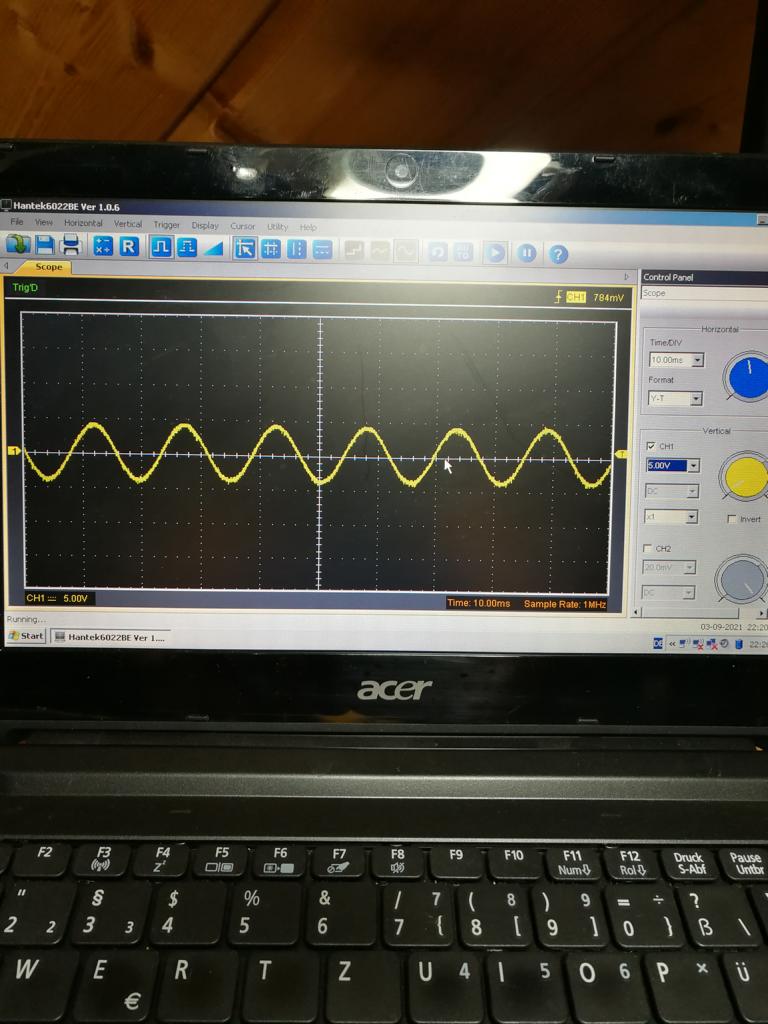This screenshot has width=768, height=1024.
Task: Click the grey CH2 vertical knob
Action: (x=741, y=579)
